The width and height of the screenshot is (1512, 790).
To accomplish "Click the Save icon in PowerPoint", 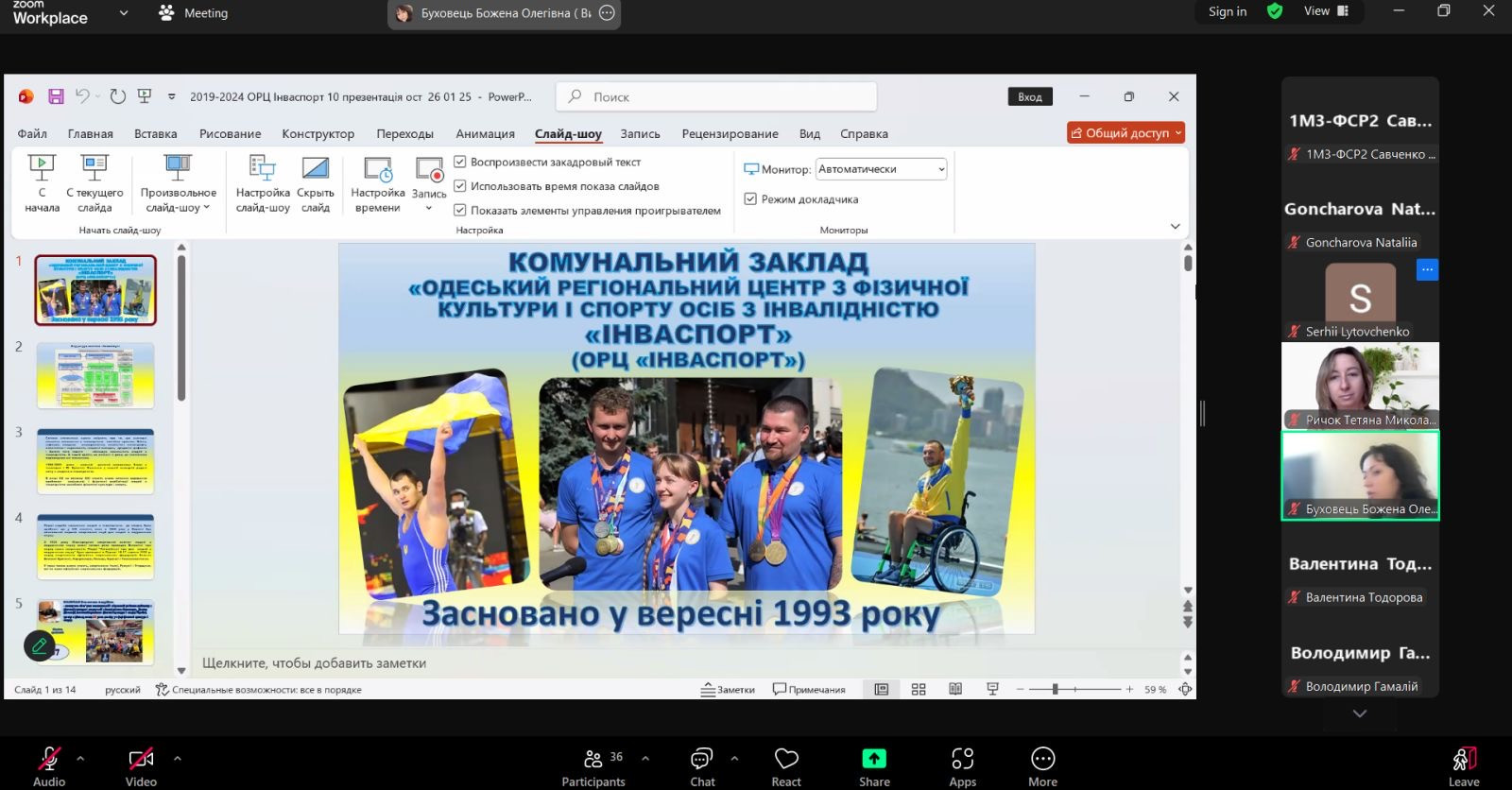I will click(56, 96).
